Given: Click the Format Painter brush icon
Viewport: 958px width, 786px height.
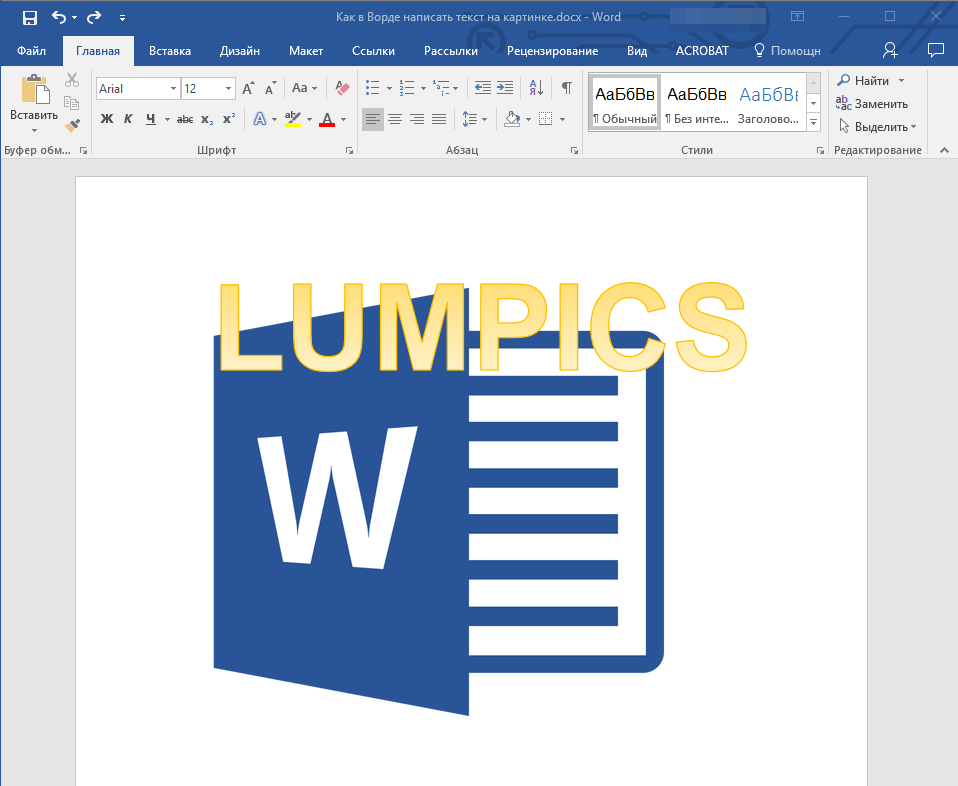Looking at the screenshot, I should coord(71,126).
